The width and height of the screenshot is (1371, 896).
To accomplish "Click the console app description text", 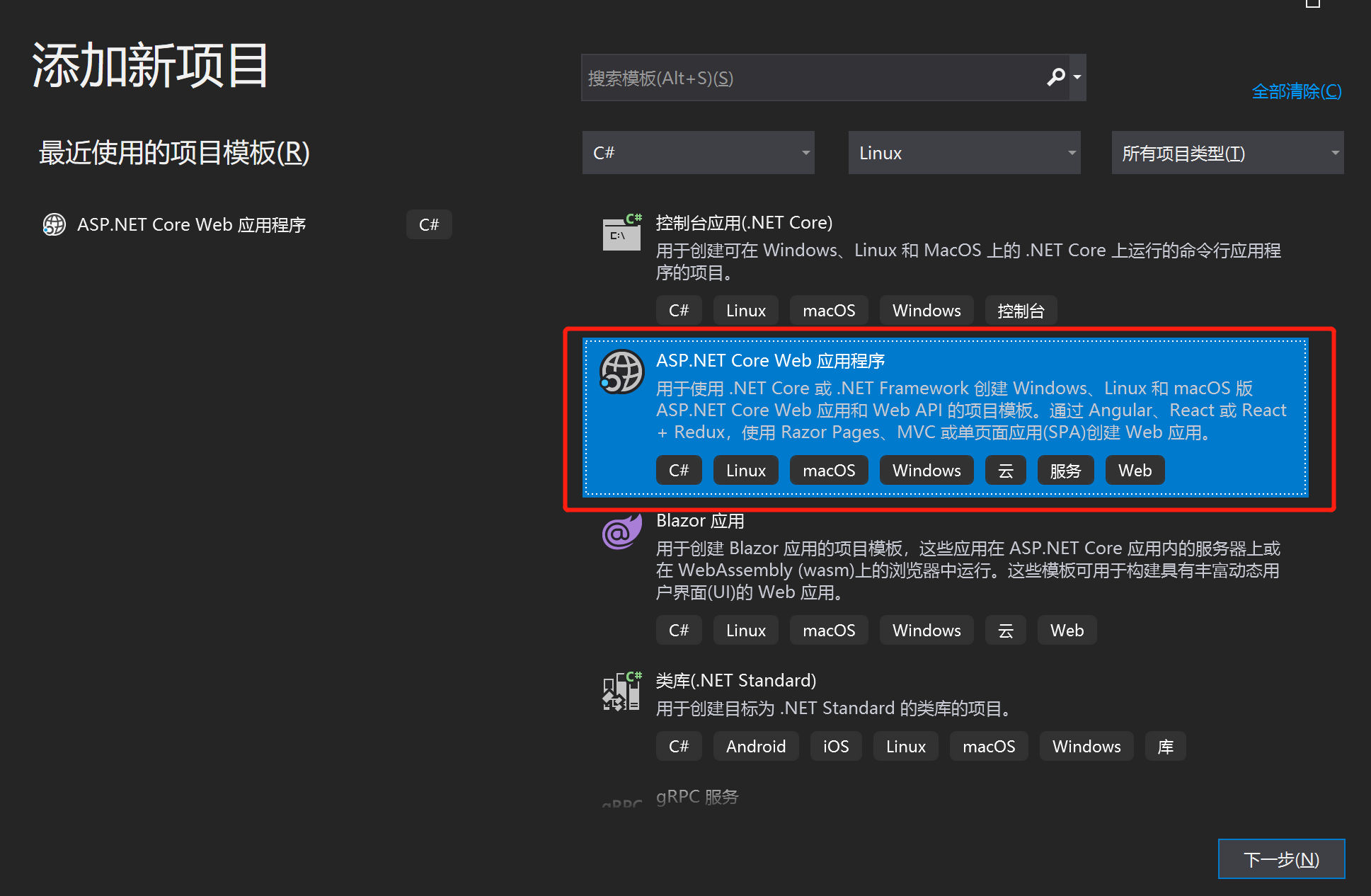I will [968, 262].
